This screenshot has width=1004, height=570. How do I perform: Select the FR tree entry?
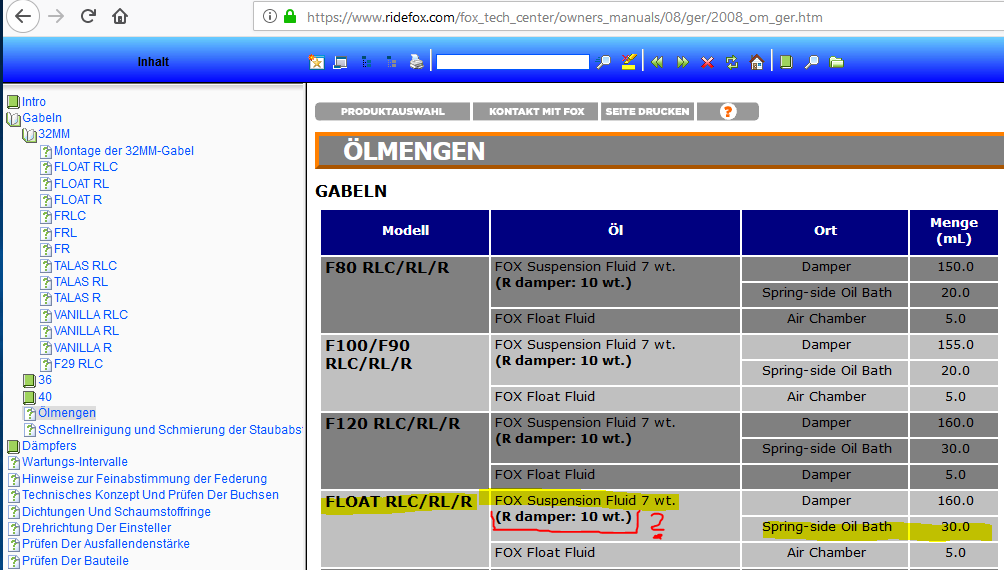pos(62,249)
